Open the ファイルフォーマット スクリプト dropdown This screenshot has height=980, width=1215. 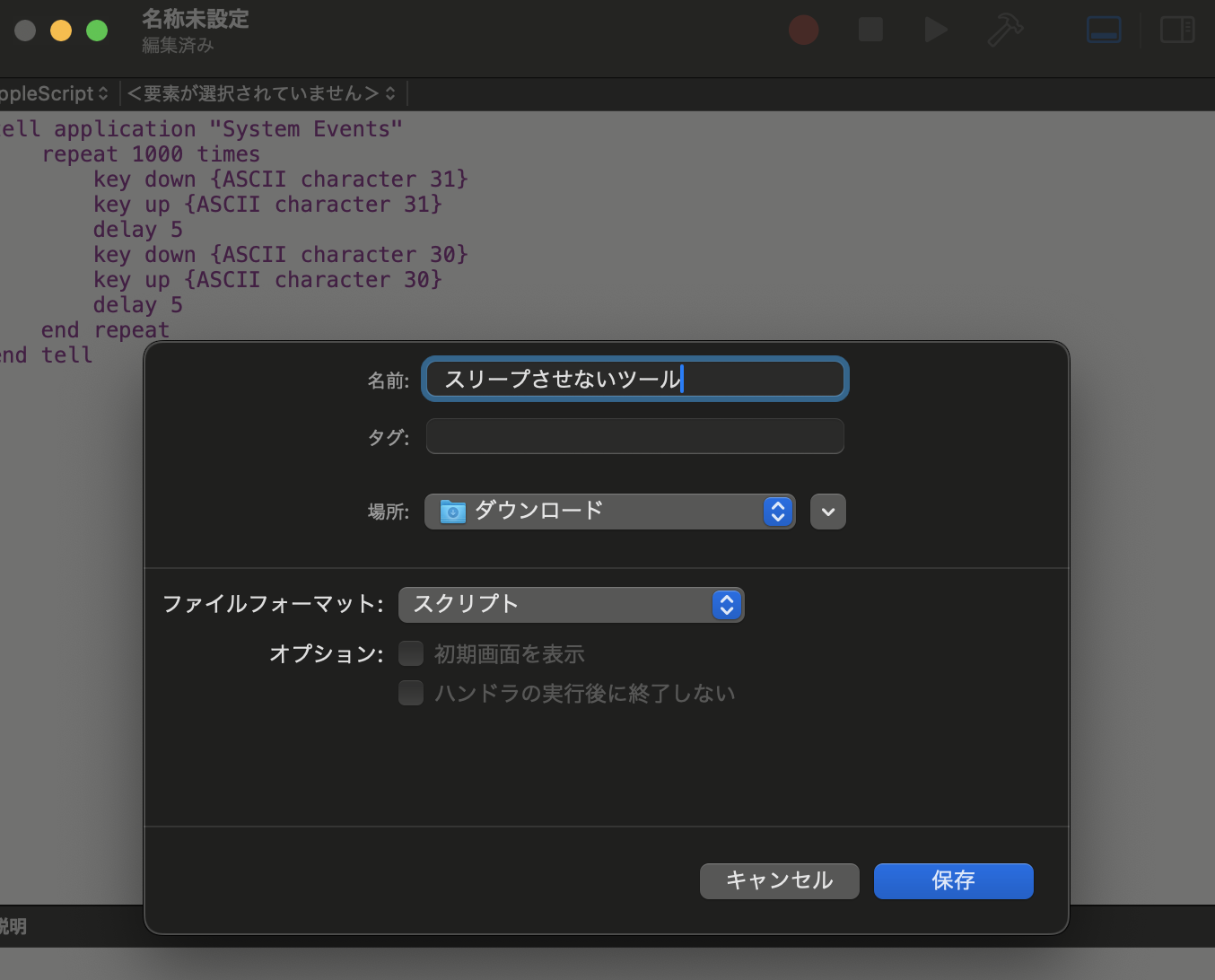click(x=572, y=605)
